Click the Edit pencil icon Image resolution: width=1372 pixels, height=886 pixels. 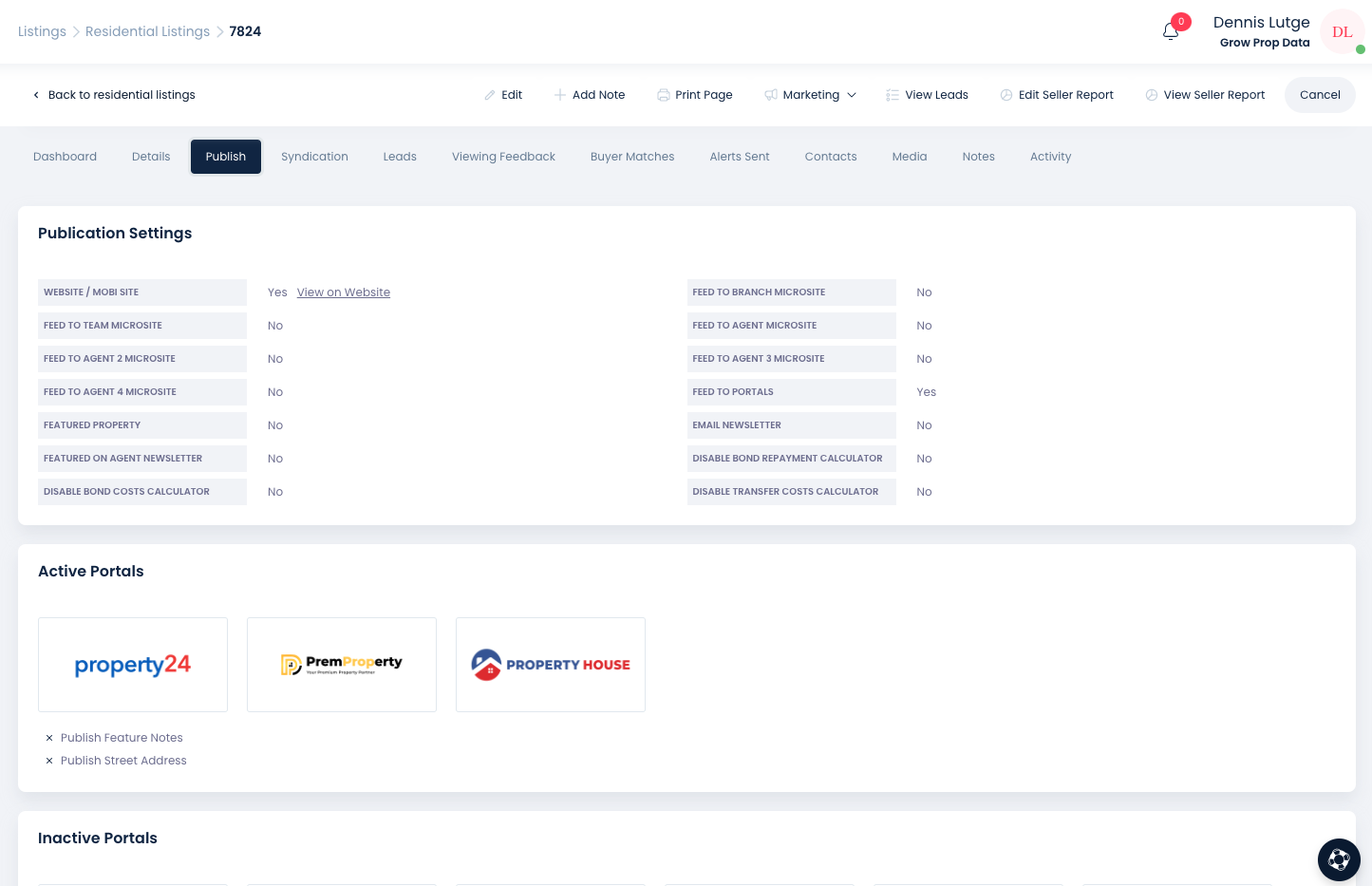(x=490, y=95)
